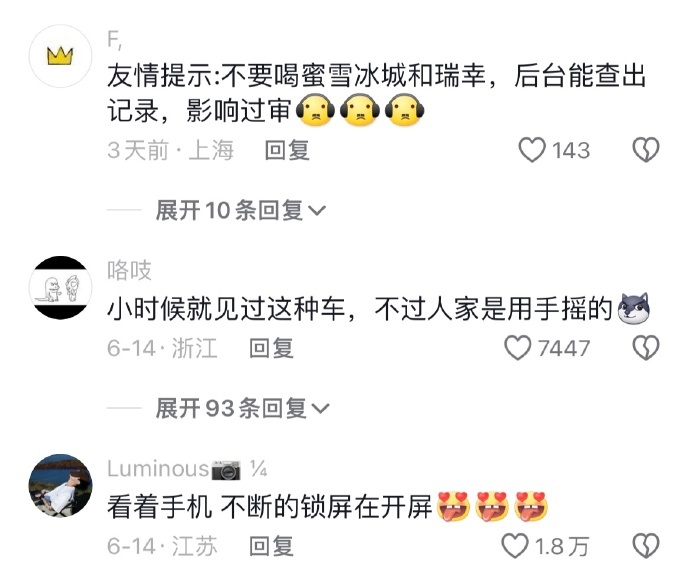Image resolution: width=690 pixels, height=587 pixels.
Task: Reply to the 上海 comment via 回复
Action: coord(287,150)
